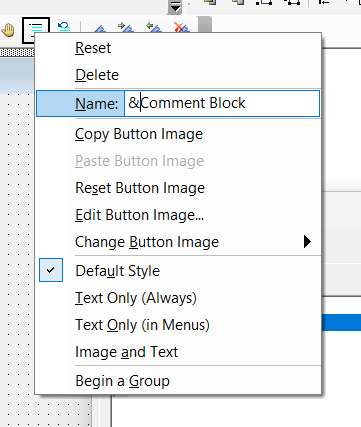Choose Reset from the context menu

[178, 48]
